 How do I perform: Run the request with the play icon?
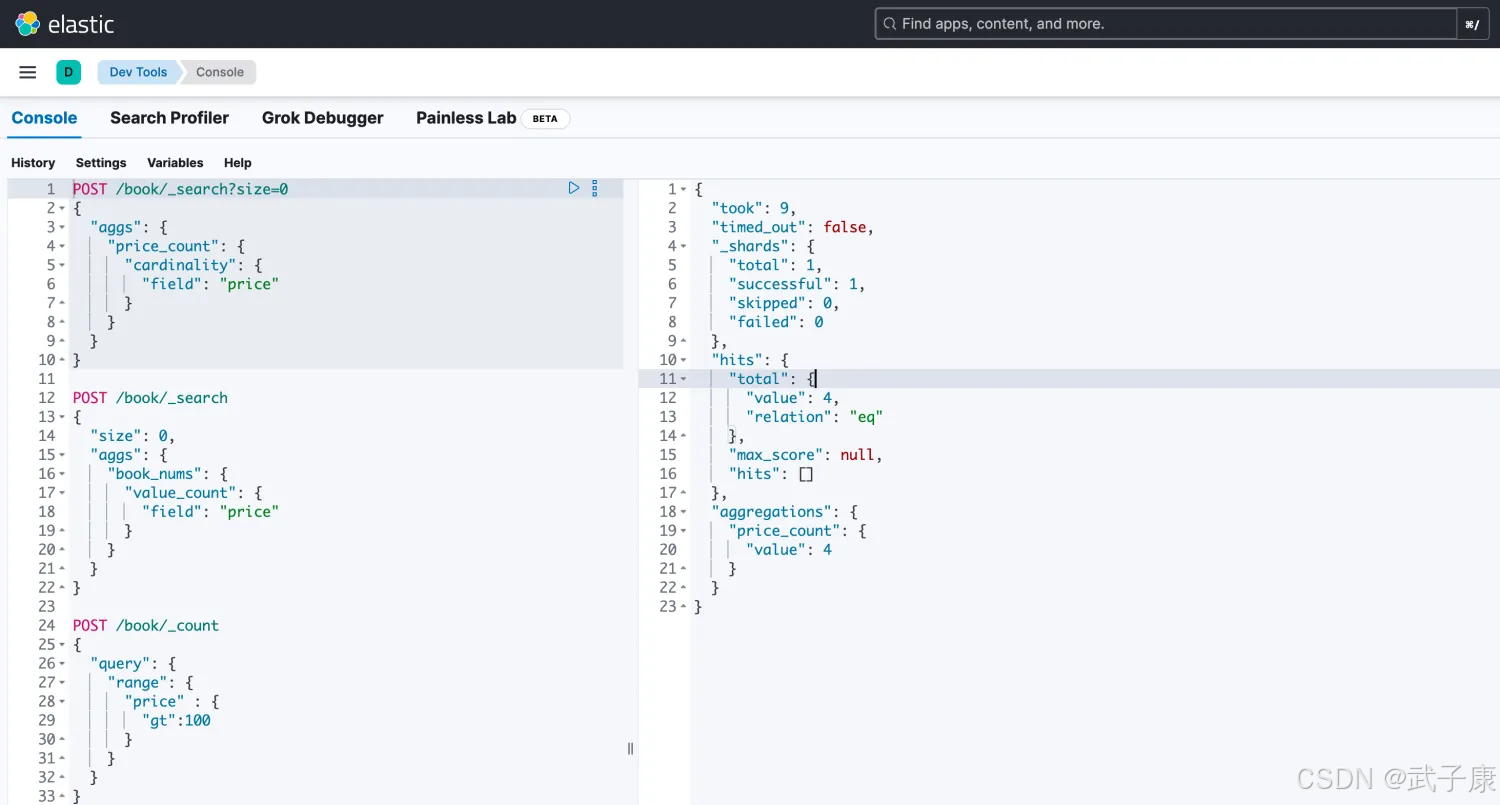coord(574,188)
